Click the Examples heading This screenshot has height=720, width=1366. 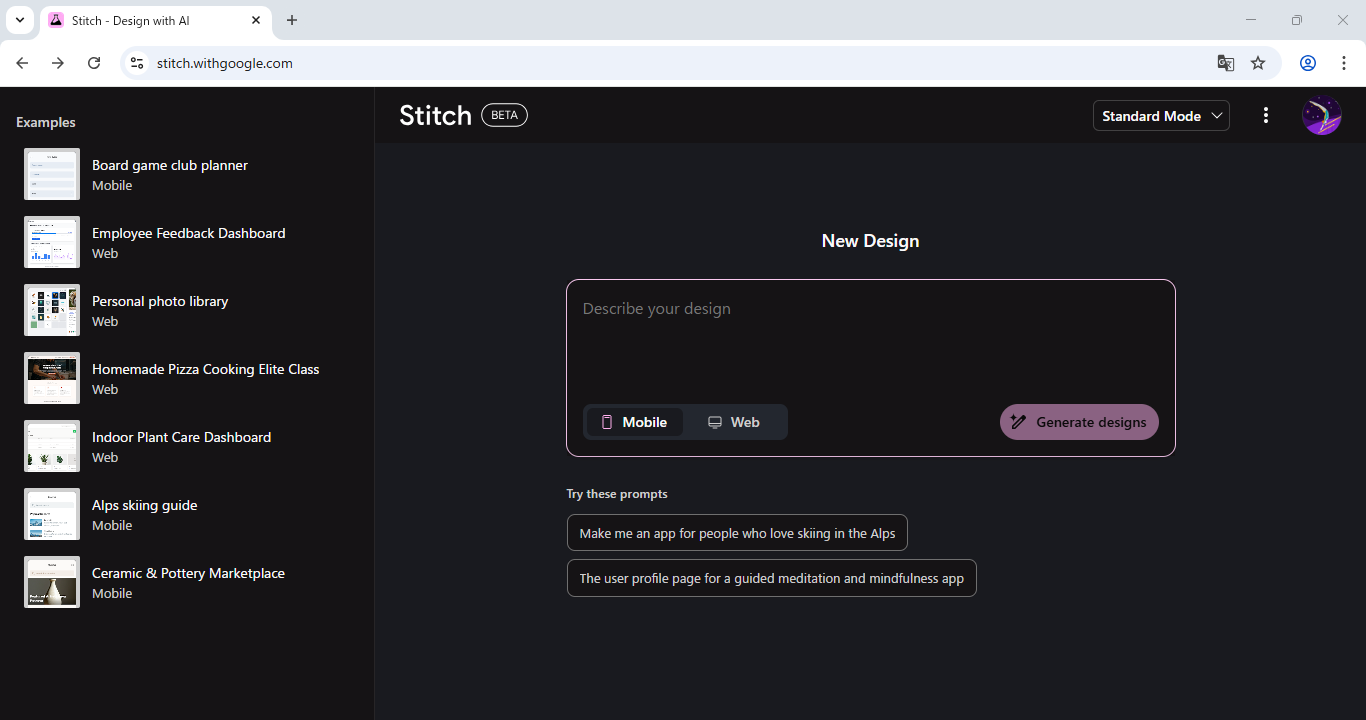pyautogui.click(x=46, y=122)
